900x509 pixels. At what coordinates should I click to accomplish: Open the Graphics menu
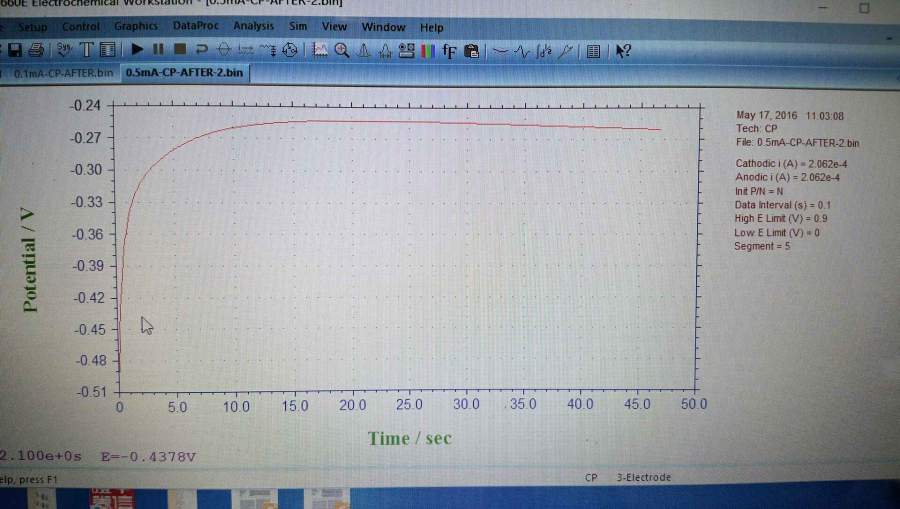coord(136,26)
